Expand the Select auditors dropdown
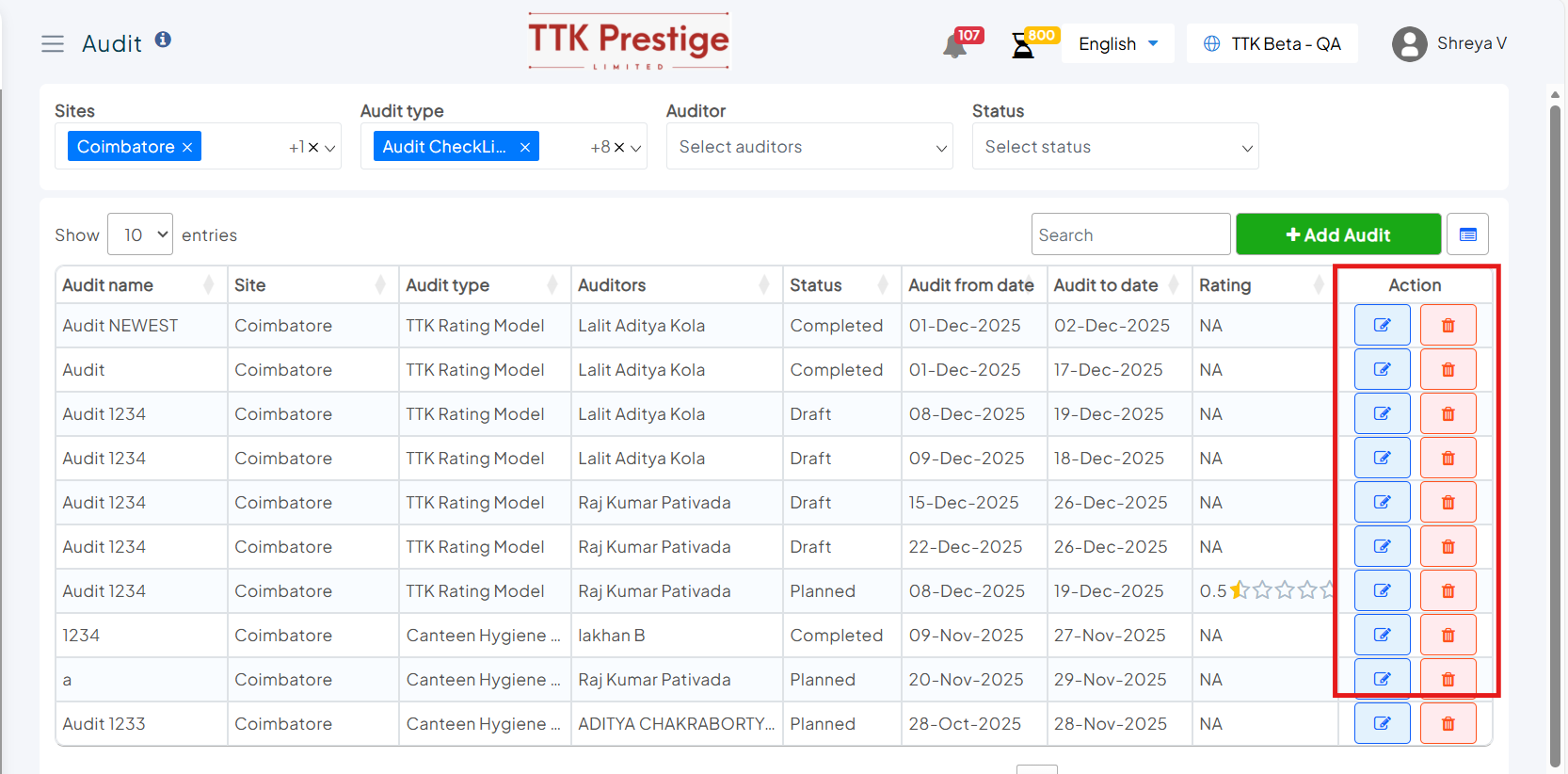The width and height of the screenshot is (1568, 774). click(x=809, y=147)
